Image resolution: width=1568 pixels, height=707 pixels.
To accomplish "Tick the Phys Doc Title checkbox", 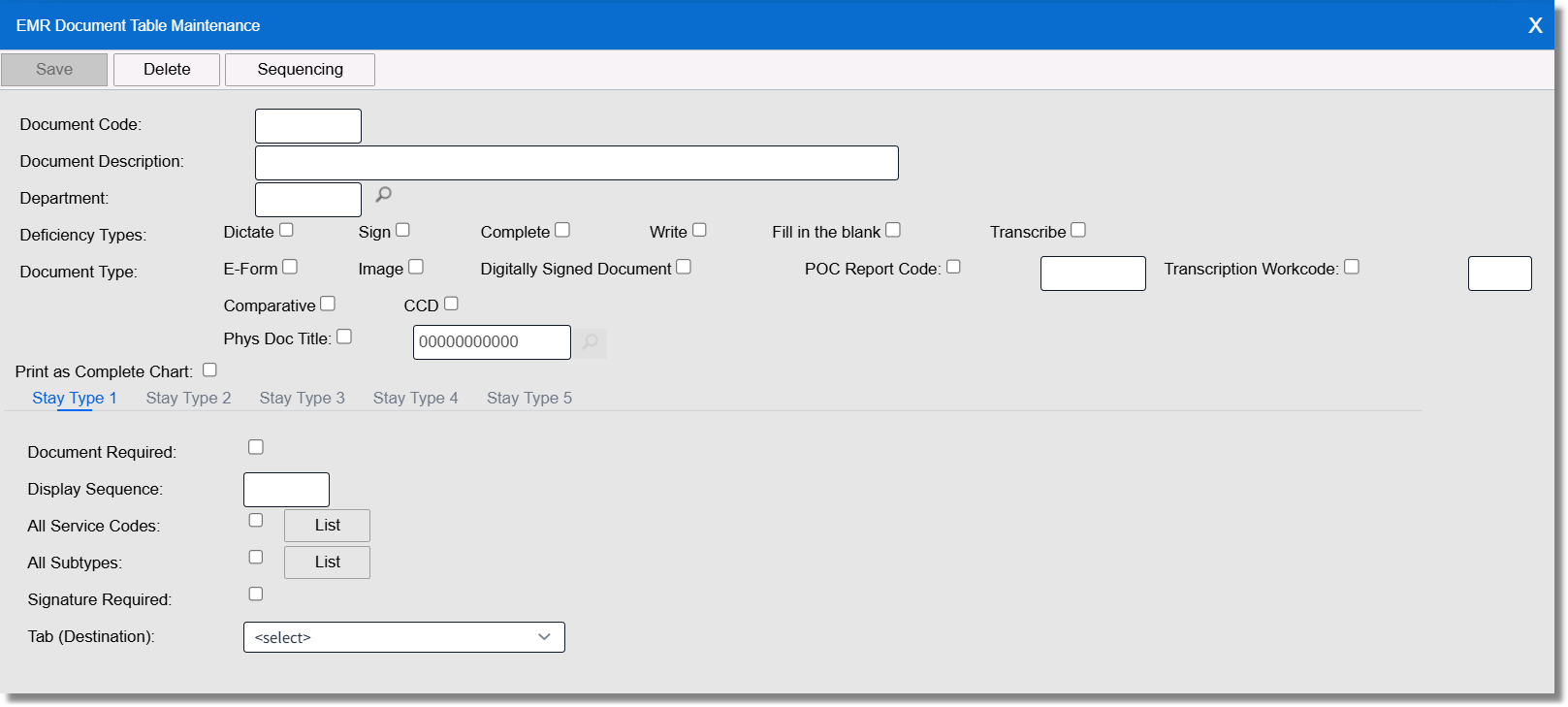I will coord(344,337).
